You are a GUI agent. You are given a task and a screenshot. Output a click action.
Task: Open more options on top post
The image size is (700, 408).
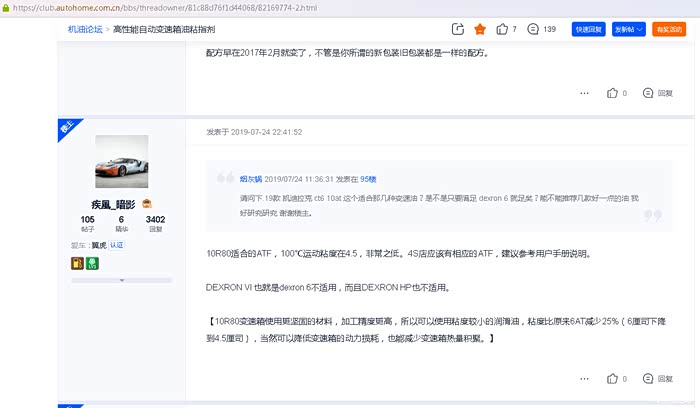tap(585, 93)
